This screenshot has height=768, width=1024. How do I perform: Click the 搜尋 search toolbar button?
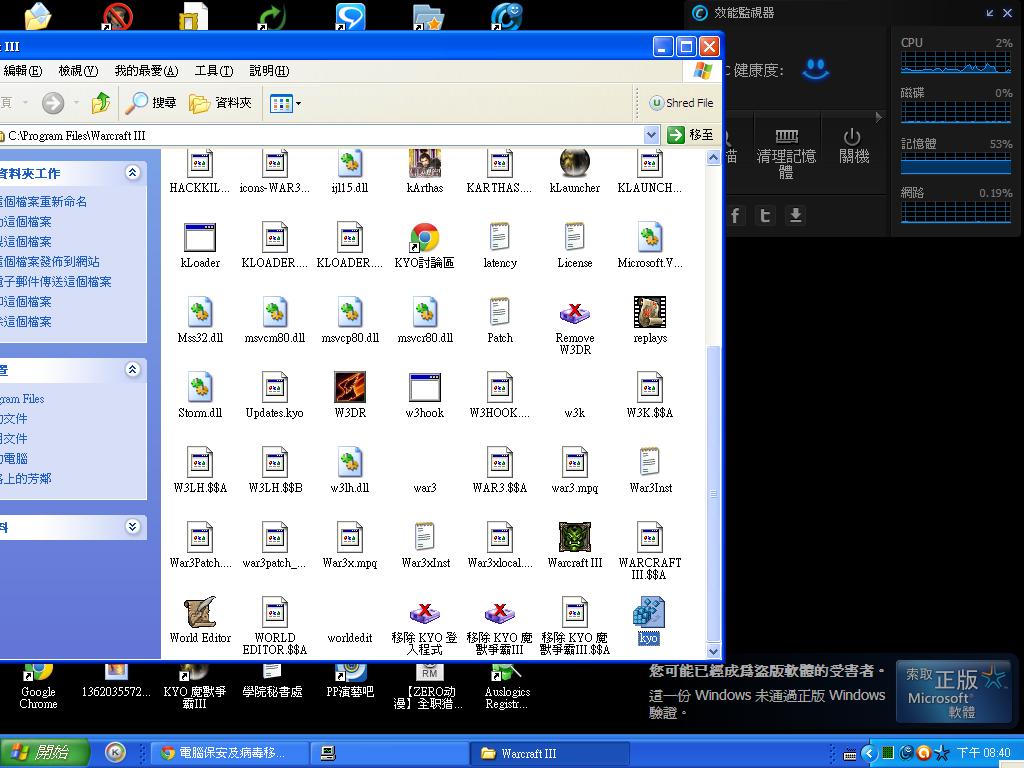point(151,103)
